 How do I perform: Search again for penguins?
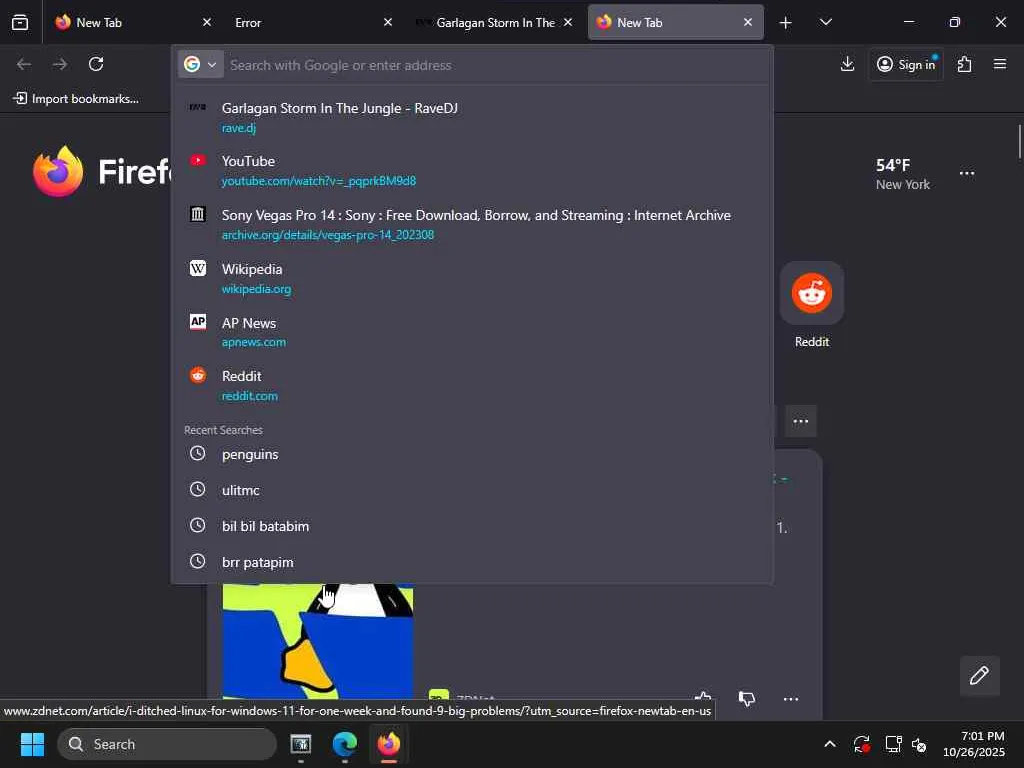click(472, 454)
